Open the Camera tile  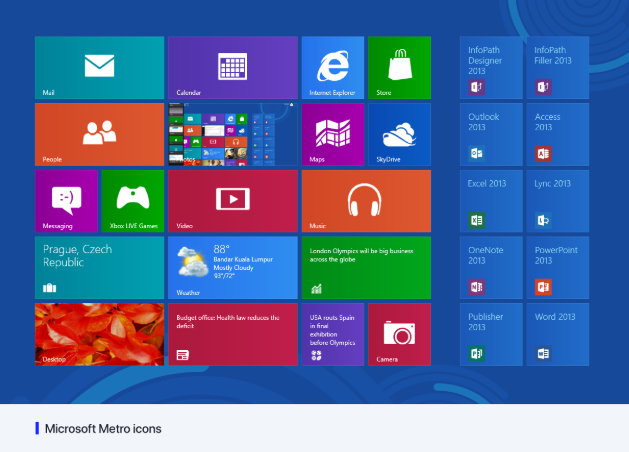click(400, 334)
